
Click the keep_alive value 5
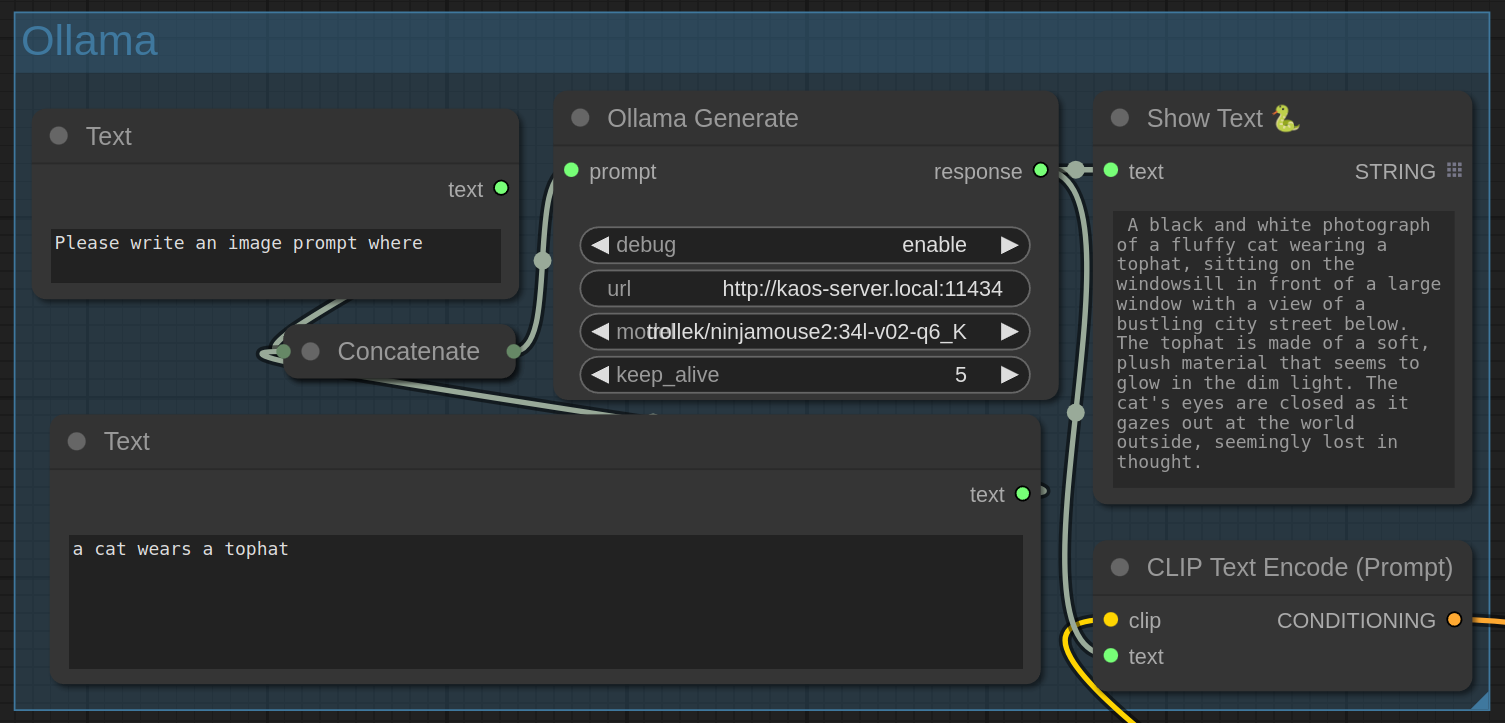point(960,375)
